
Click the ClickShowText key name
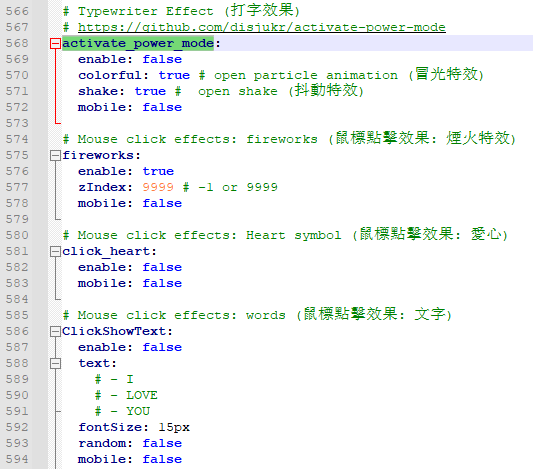point(114,331)
